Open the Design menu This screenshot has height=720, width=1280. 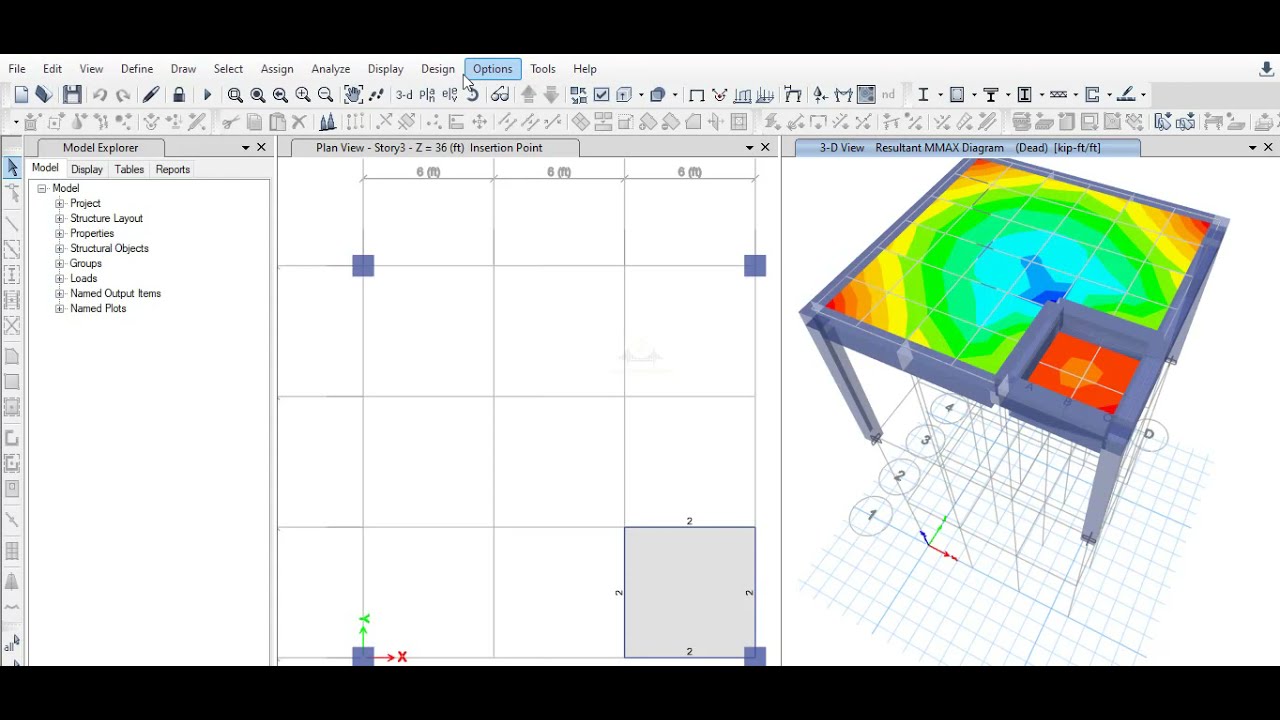[438, 69]
